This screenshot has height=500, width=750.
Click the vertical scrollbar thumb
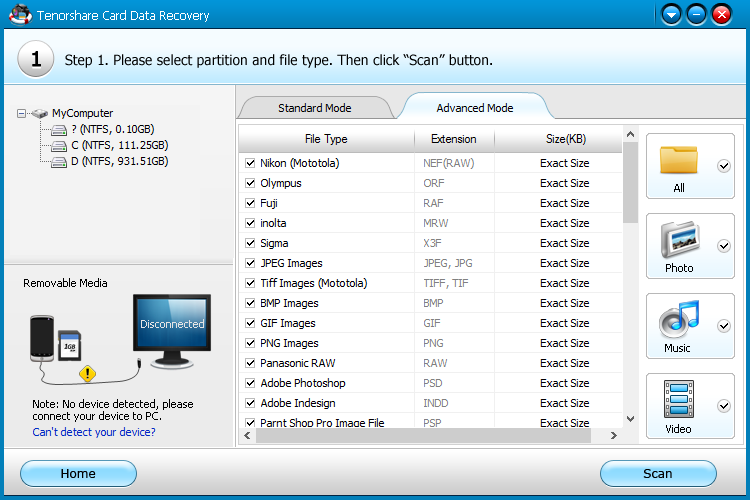630,182
